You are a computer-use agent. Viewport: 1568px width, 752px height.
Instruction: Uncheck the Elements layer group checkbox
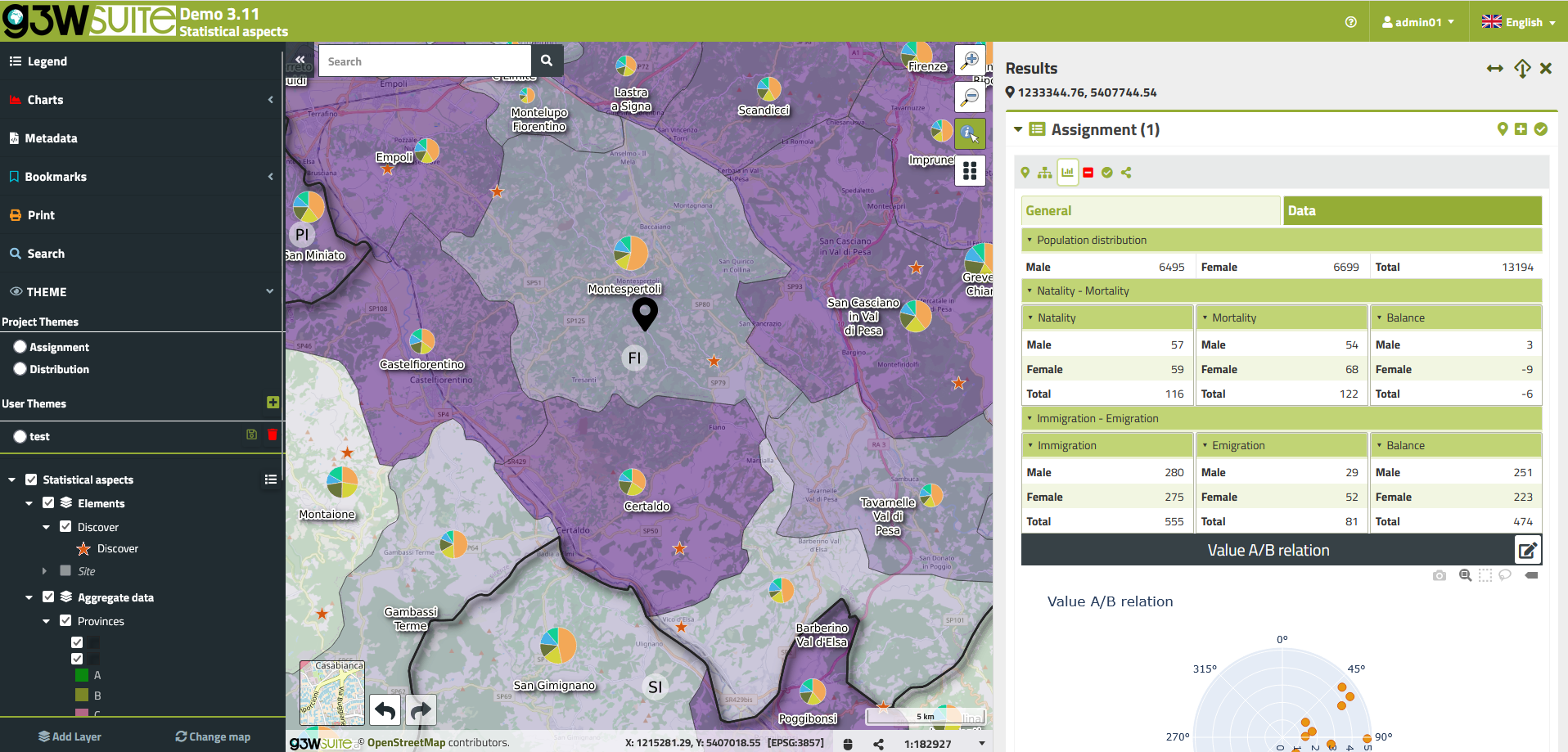click(48, 503)
